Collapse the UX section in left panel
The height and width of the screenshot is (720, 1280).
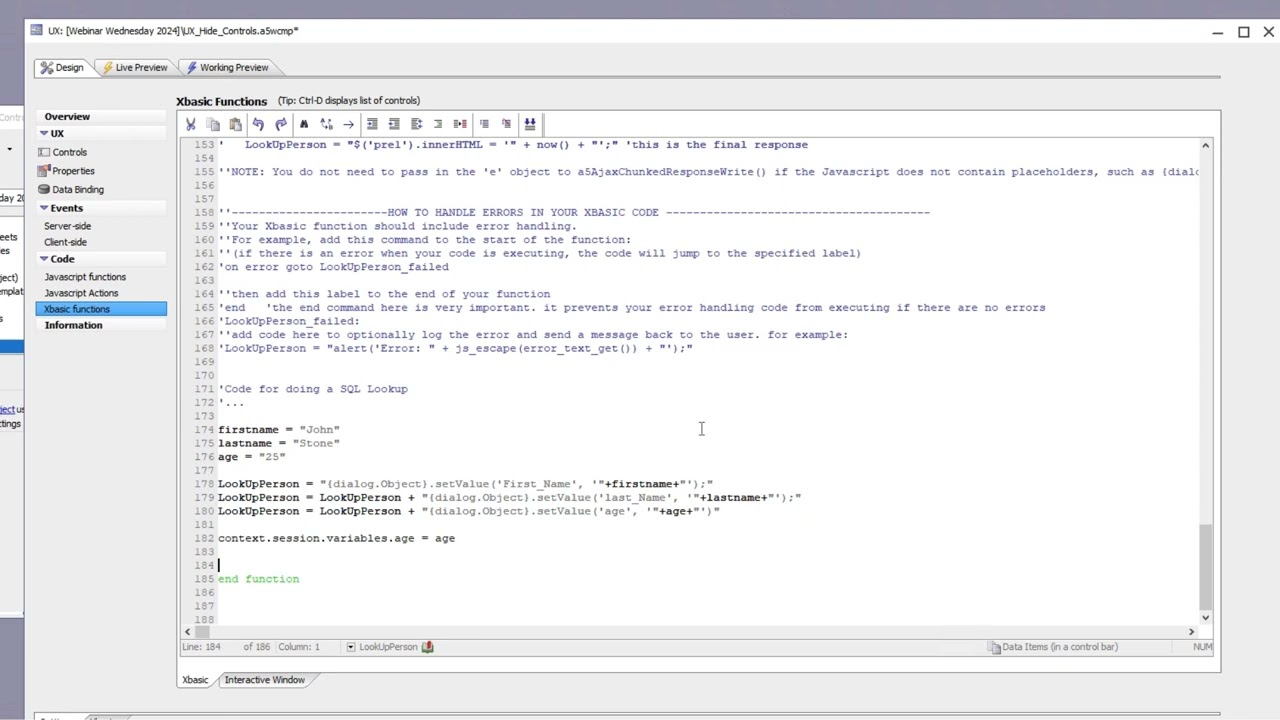pyautogui.click(x=44, y=133)
